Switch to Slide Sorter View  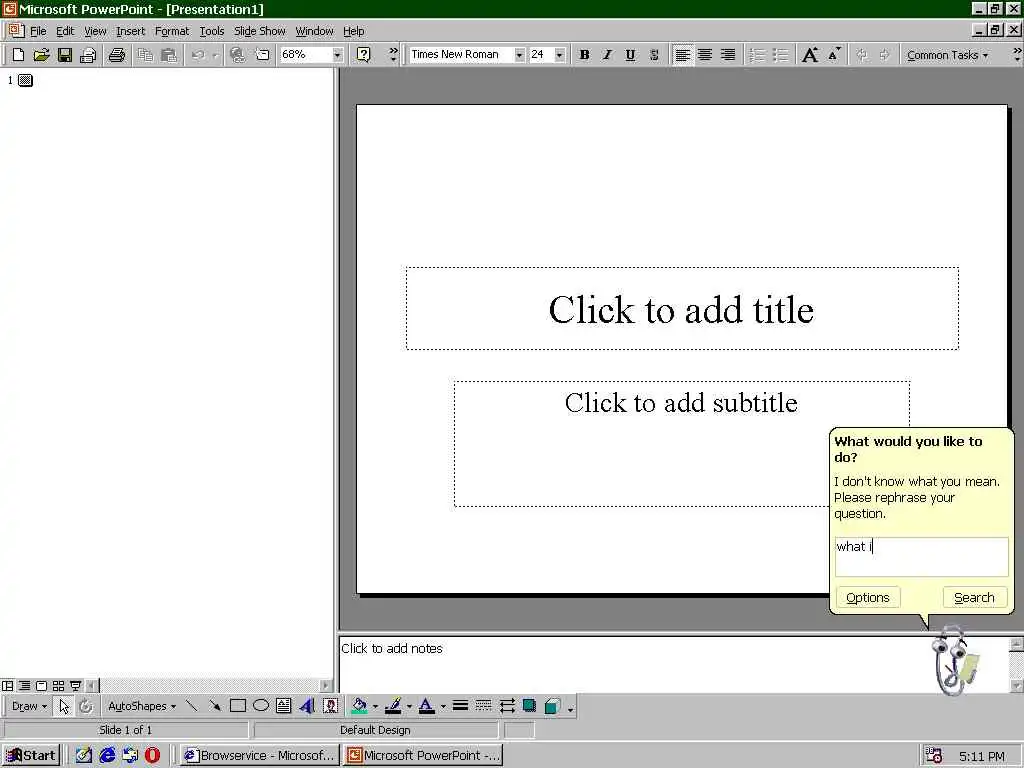pyautogui.click(x=58, y=686)
